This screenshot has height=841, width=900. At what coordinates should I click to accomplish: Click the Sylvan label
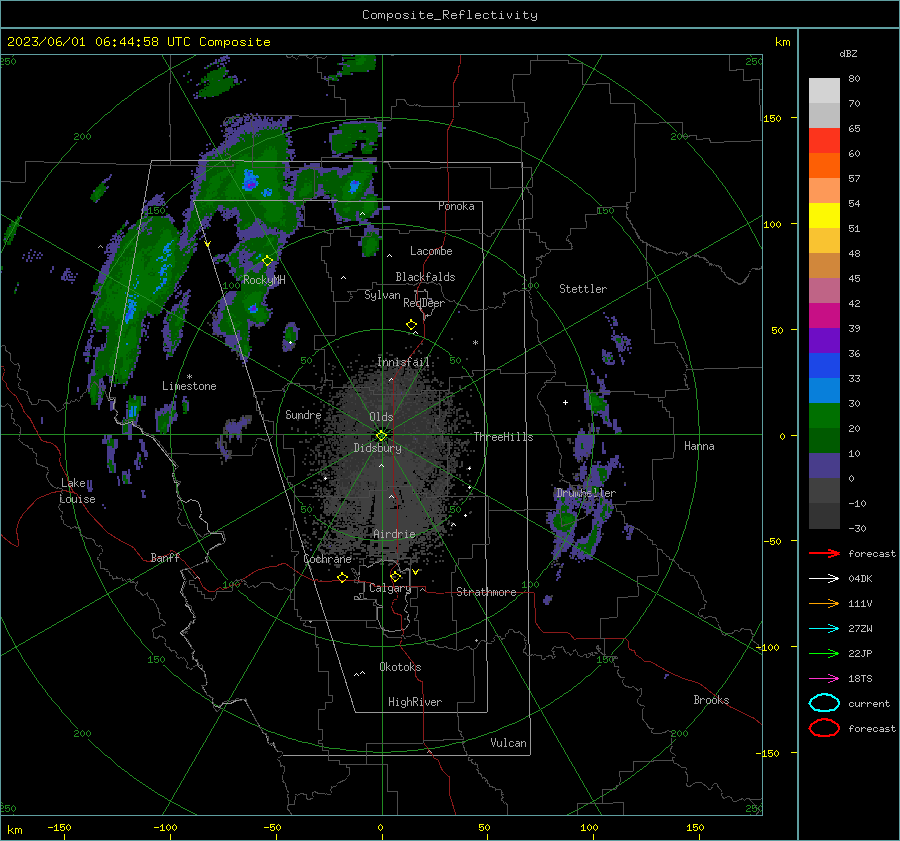[x=382, y=295]
